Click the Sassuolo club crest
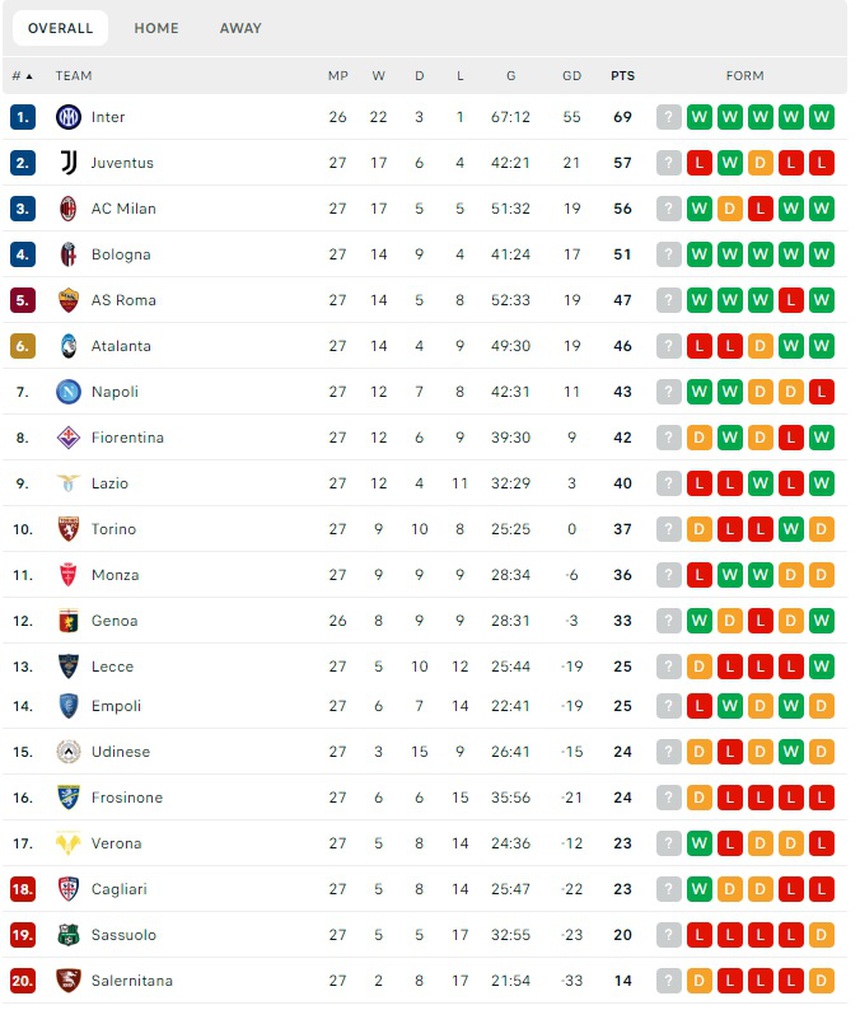The height and width of the screenshot is (1010, 860). [x=66, y=935]
